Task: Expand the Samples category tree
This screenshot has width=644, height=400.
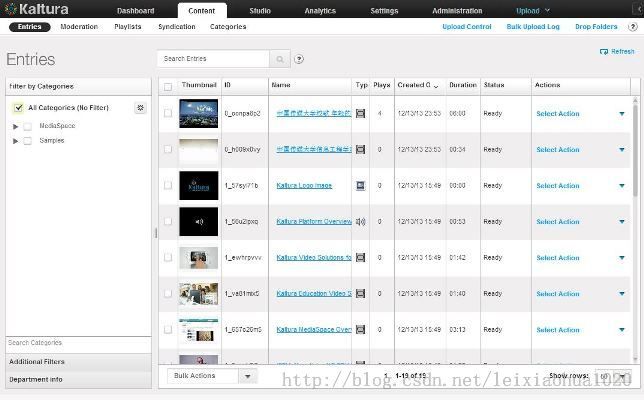Action: coord(16,141)
